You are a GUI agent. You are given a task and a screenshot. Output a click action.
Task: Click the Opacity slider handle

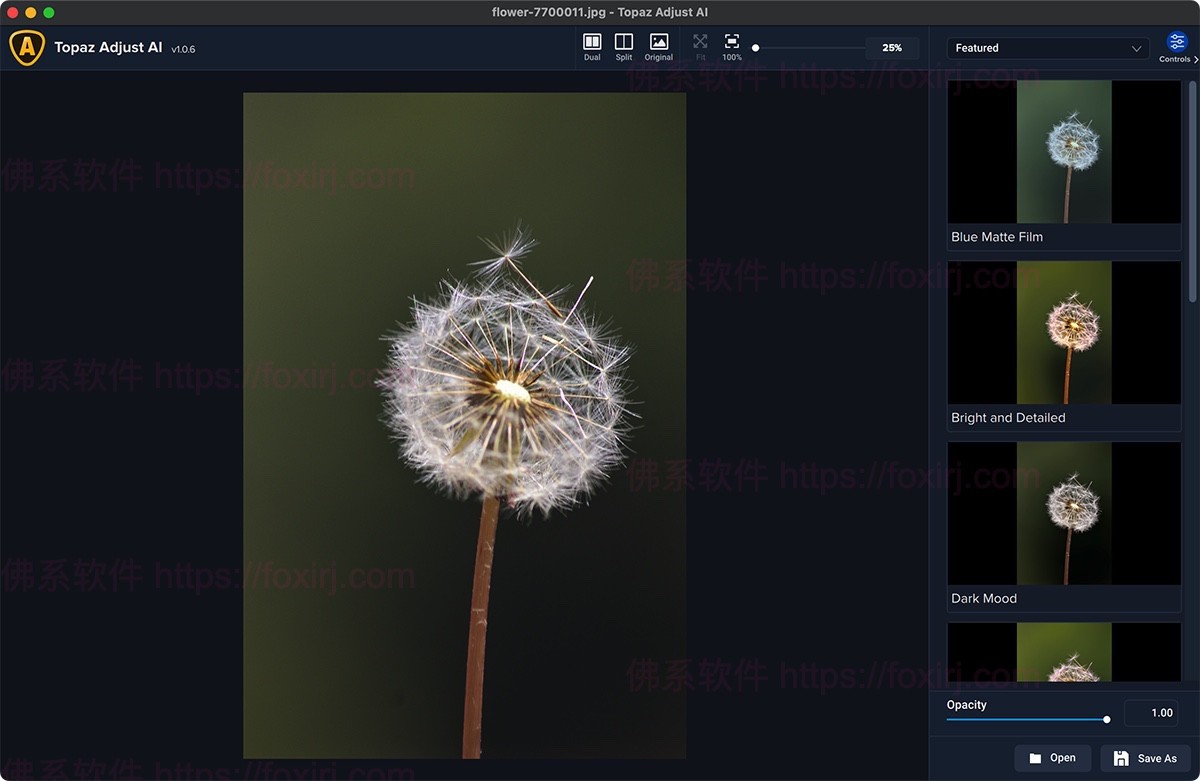click(x=1106, y=719)
